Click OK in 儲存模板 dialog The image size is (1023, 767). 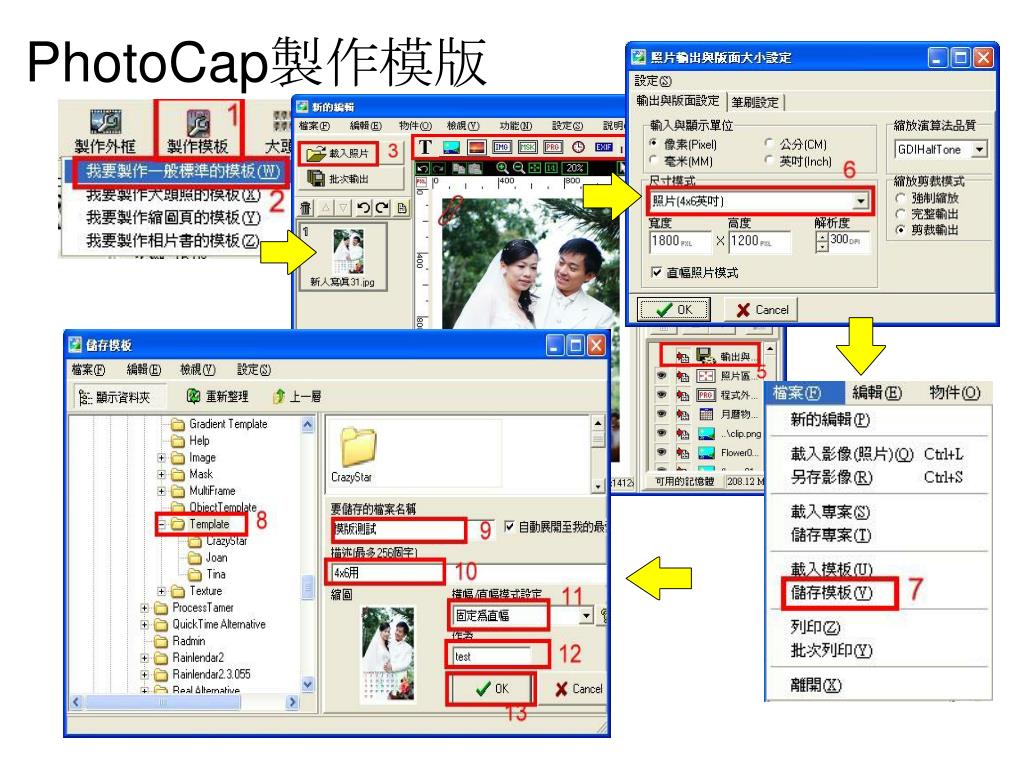coord(491,688)
